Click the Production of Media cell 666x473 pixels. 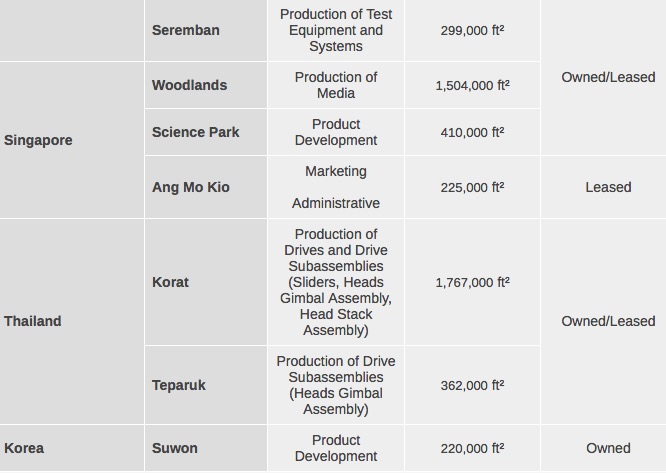[336, 85]
